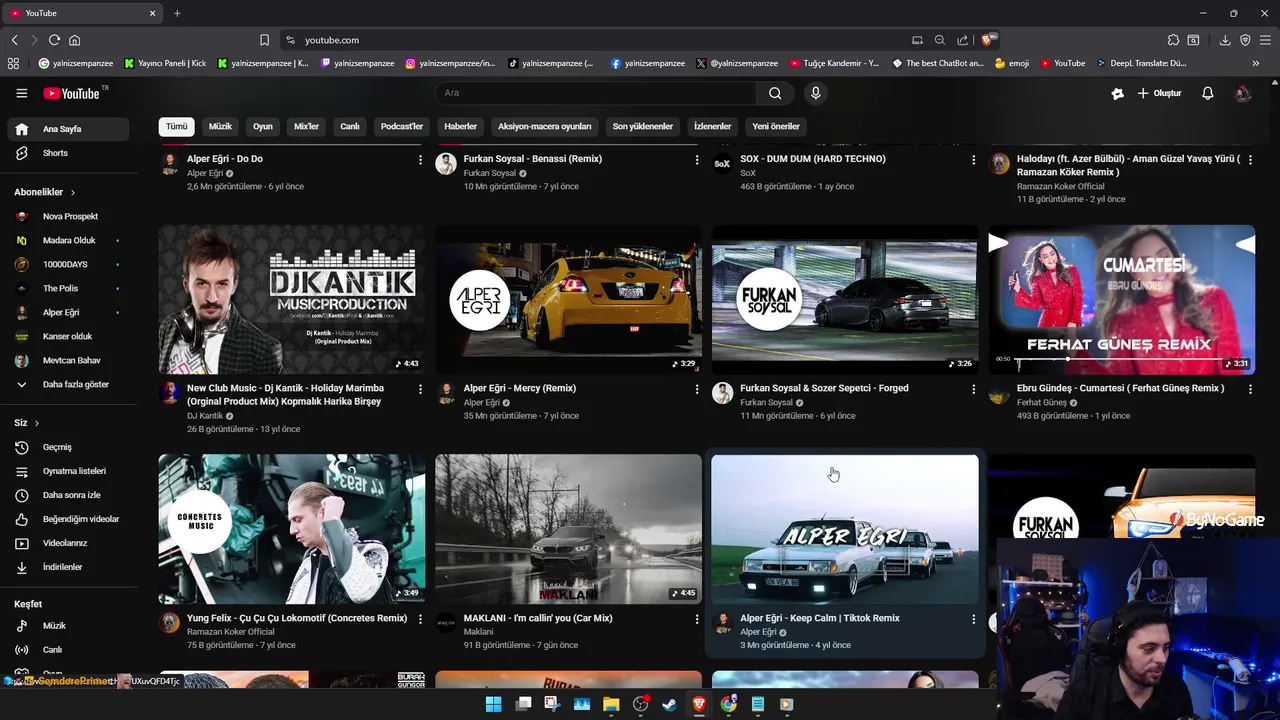Open Daha sonra izle list
Image resolution: width=1280 pixels, height=720 pixels.
(68, 495)
